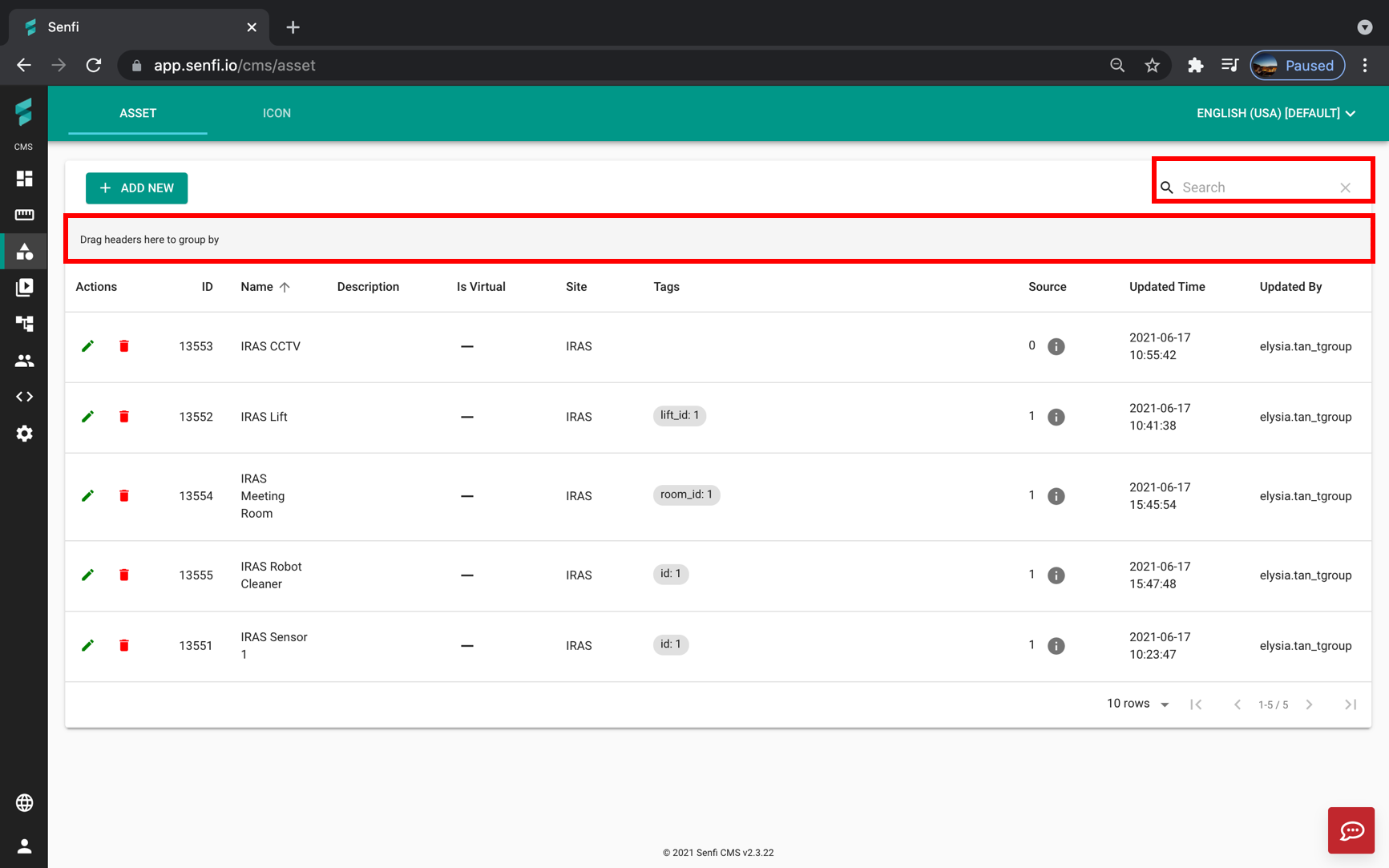The image size is (1389, 868).
Task: Show source info for IRAS Lift
Action: click(x=1056, y=417)
